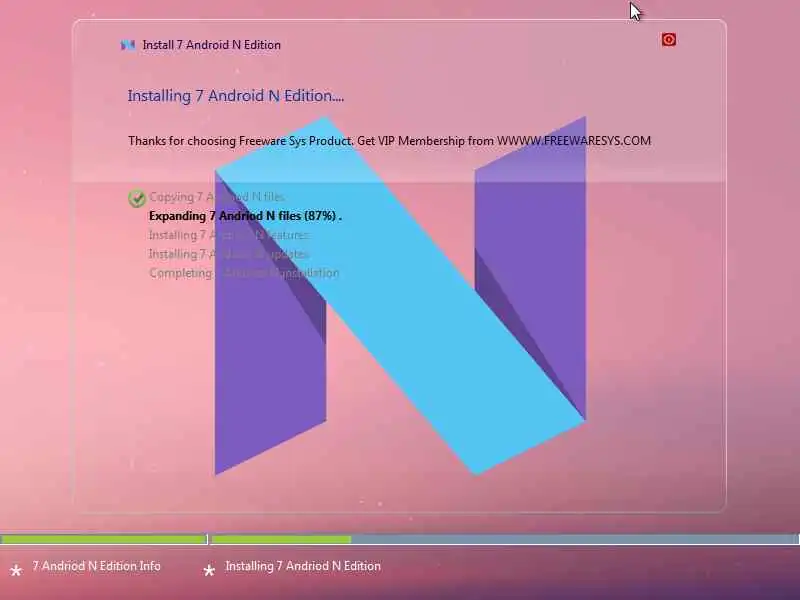The width and height of the screenshot is (800, 600).
Task: Select the 'Installing 7 Android N updates' step
Action: 229,254
